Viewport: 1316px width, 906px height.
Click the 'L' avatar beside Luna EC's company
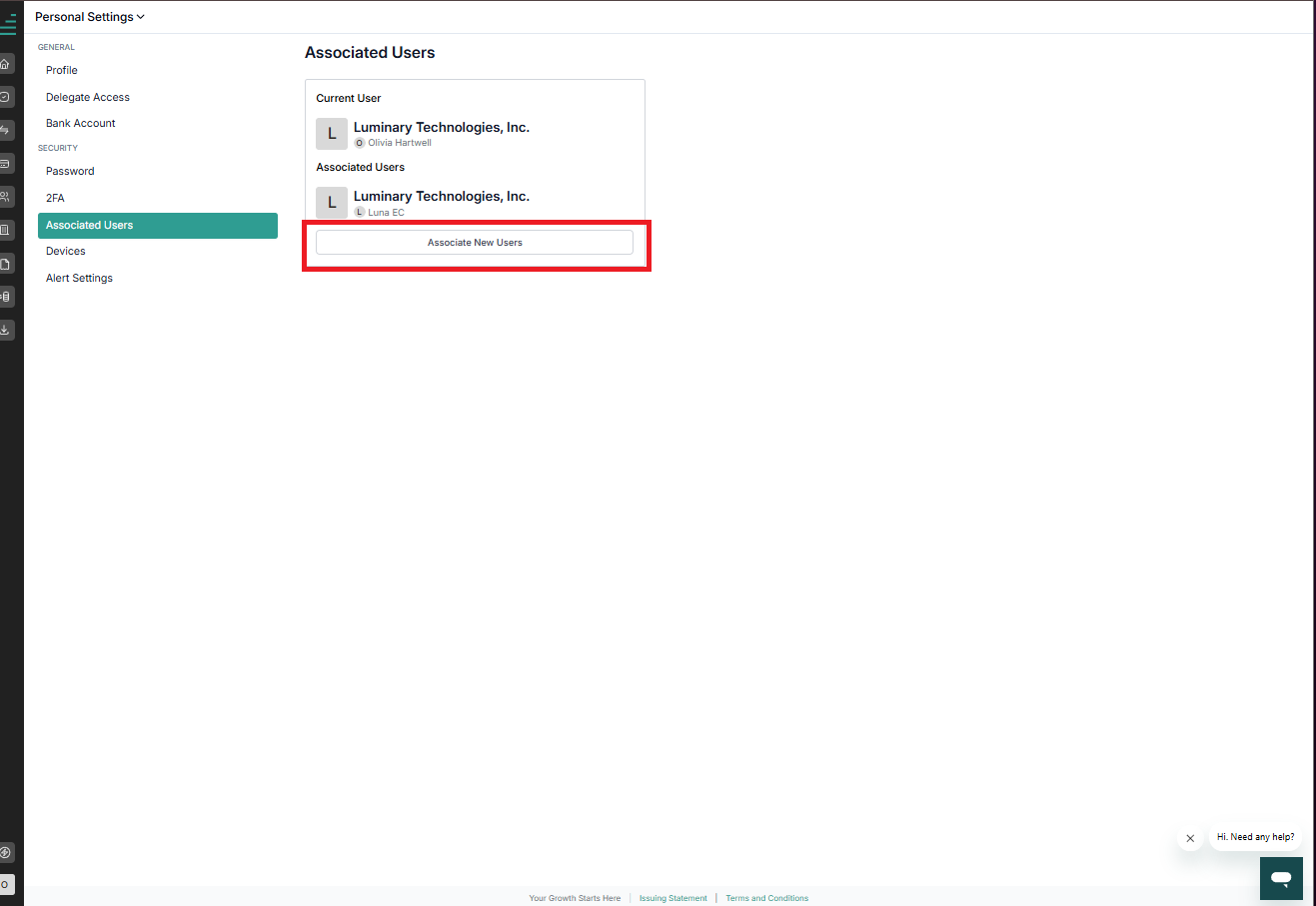tap(332, 203)
